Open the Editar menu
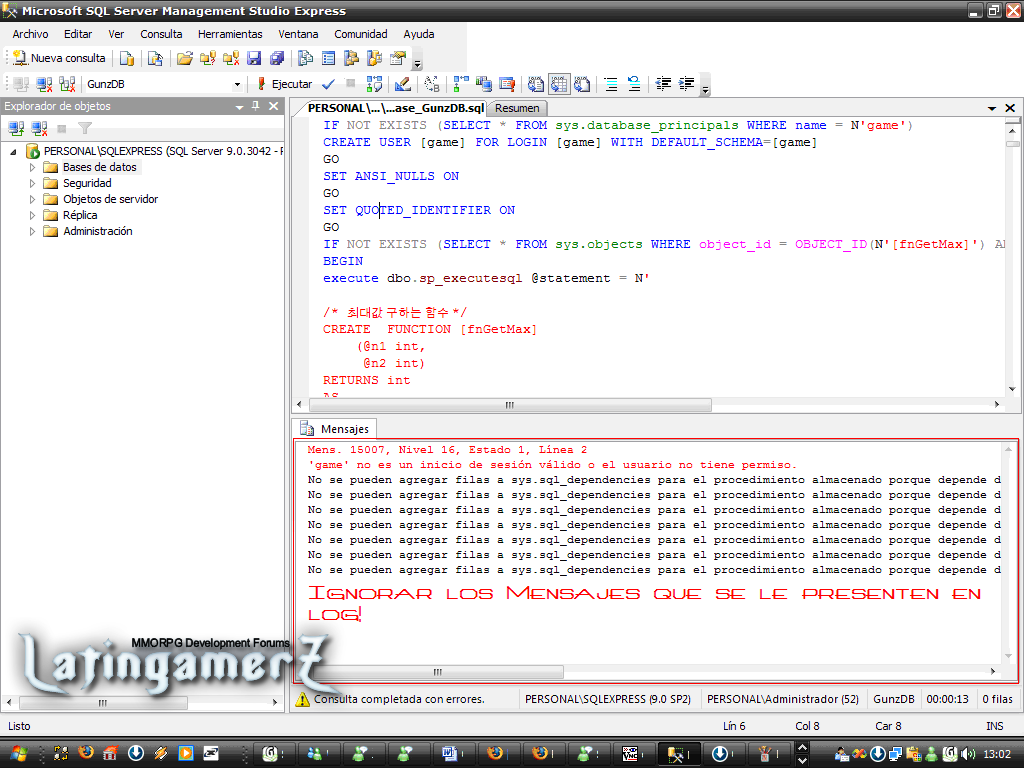This screenshot has height=768, width=1024. pyautogui.click(x=78, y=34)
